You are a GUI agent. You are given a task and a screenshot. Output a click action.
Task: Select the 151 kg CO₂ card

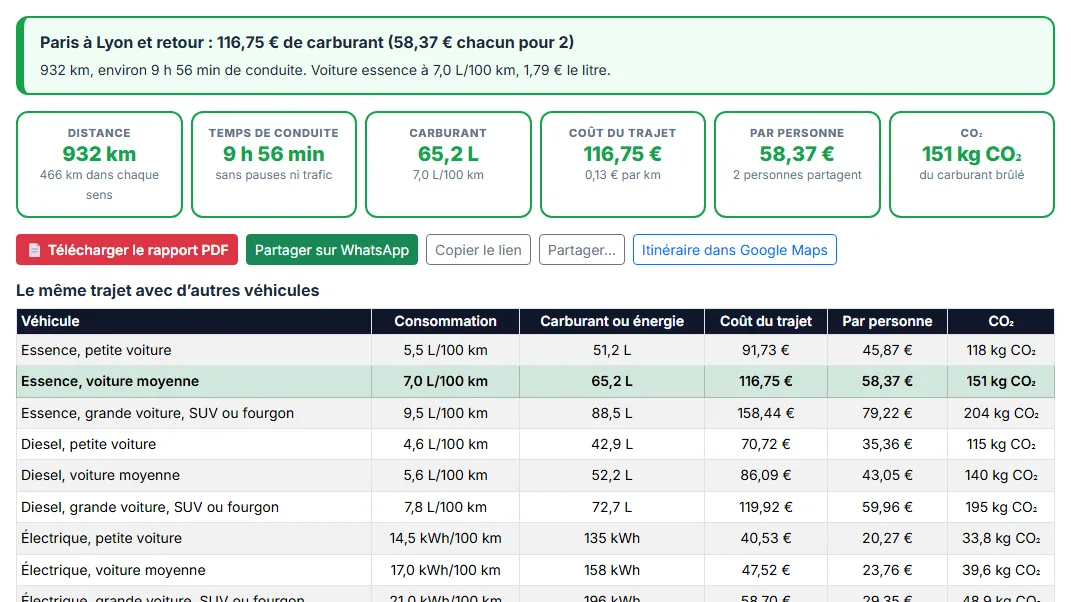tap(971, 165)
